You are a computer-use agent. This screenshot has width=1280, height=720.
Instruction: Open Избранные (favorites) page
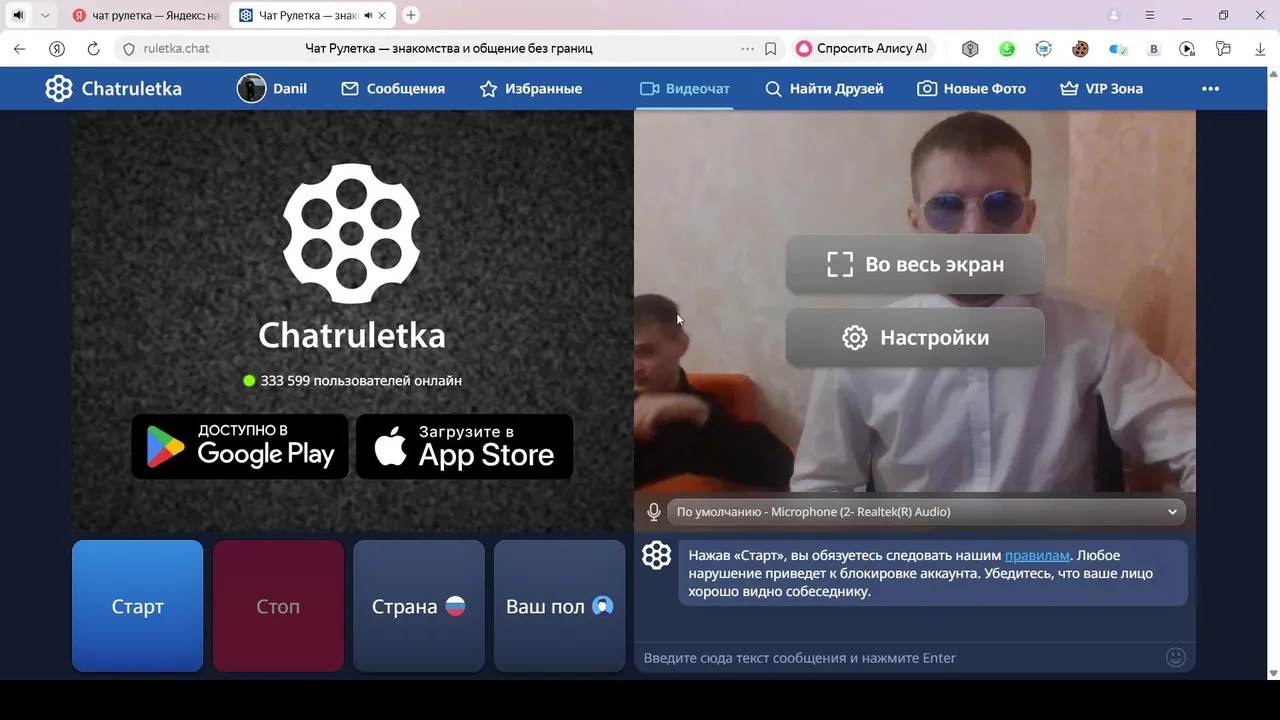[x=531, y=88]
